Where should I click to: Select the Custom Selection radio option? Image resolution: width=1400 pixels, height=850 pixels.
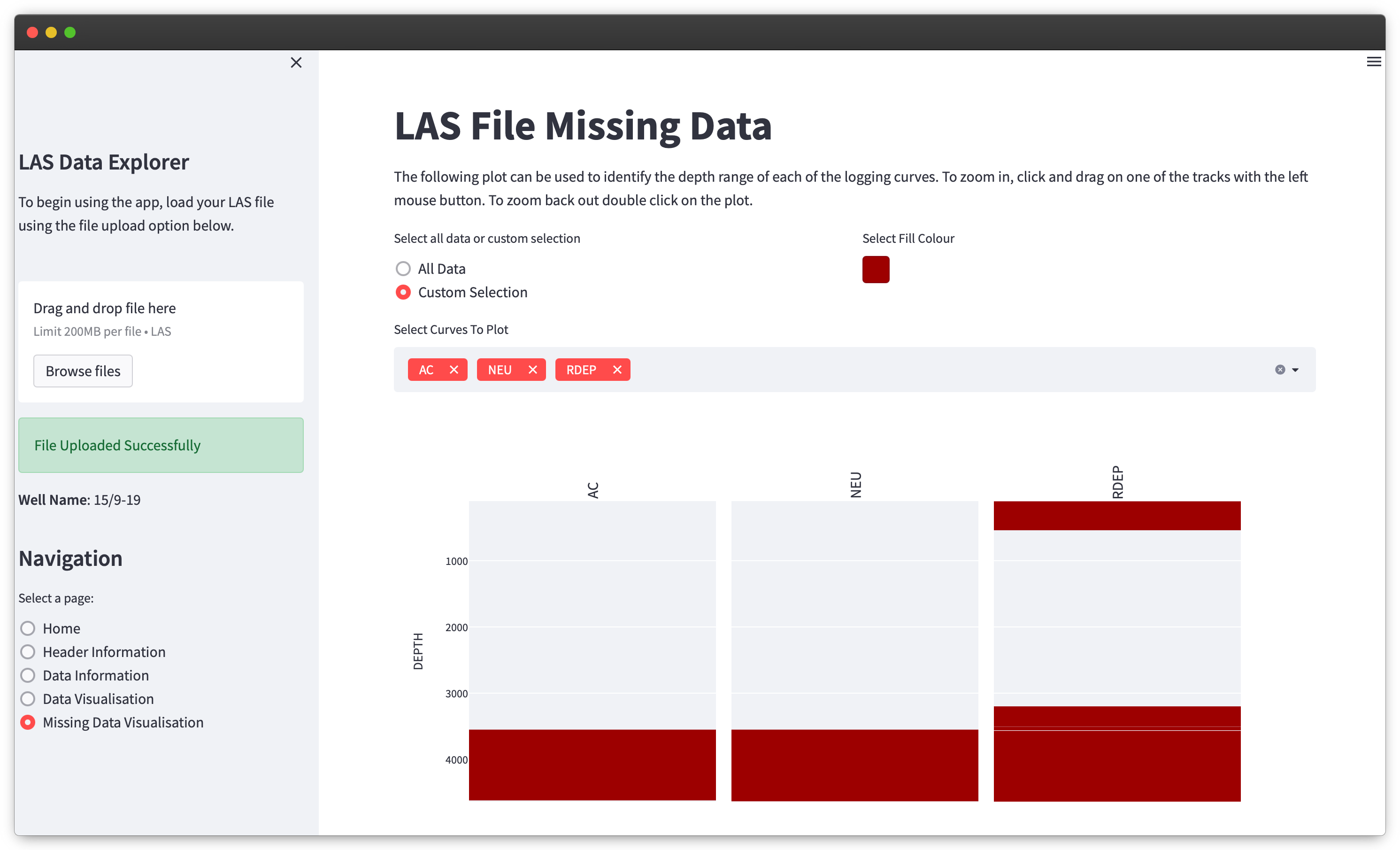coord(403,293)
